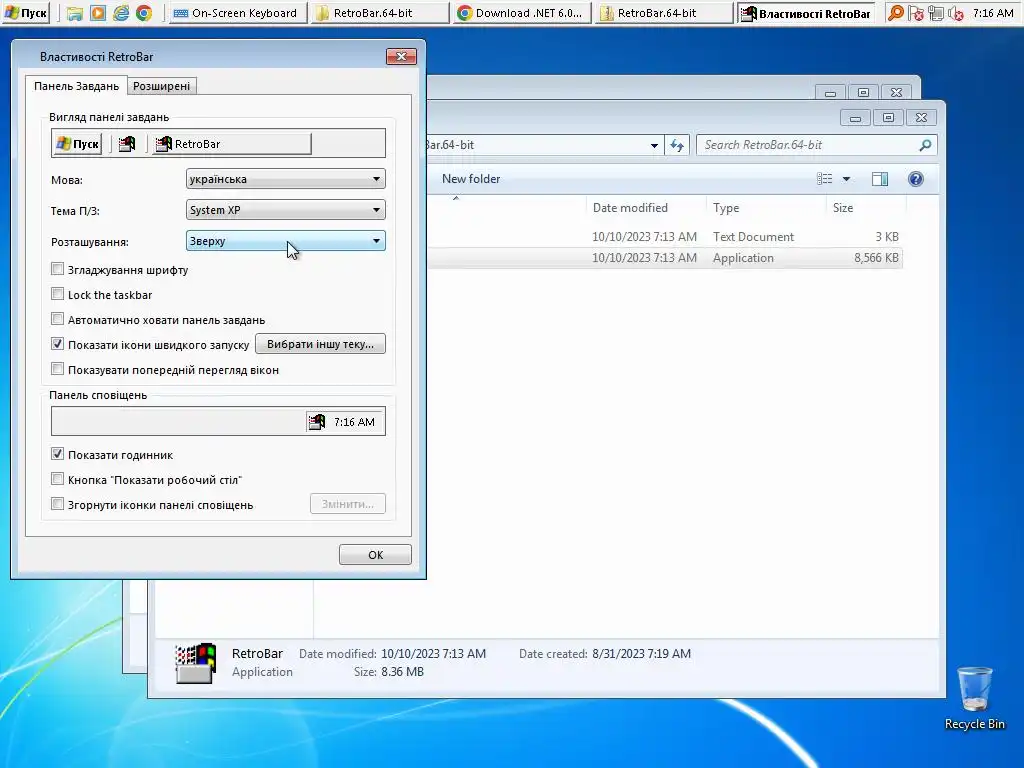Open the Тема П/З theme dropdown
The width and height of the screenshot is (1024, 768).
[285, 210]
